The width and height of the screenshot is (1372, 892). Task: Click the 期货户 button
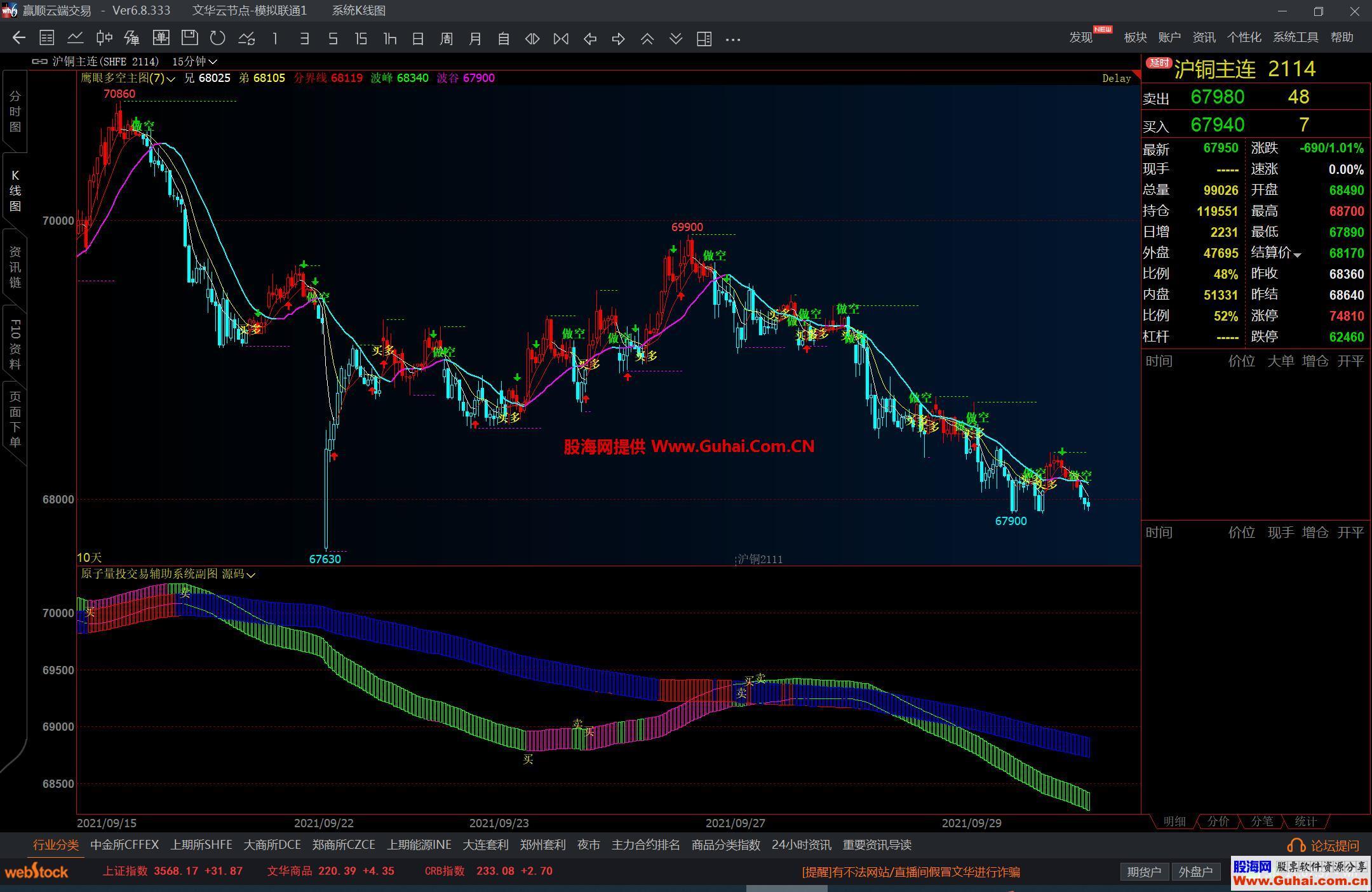pos(1144,872)
